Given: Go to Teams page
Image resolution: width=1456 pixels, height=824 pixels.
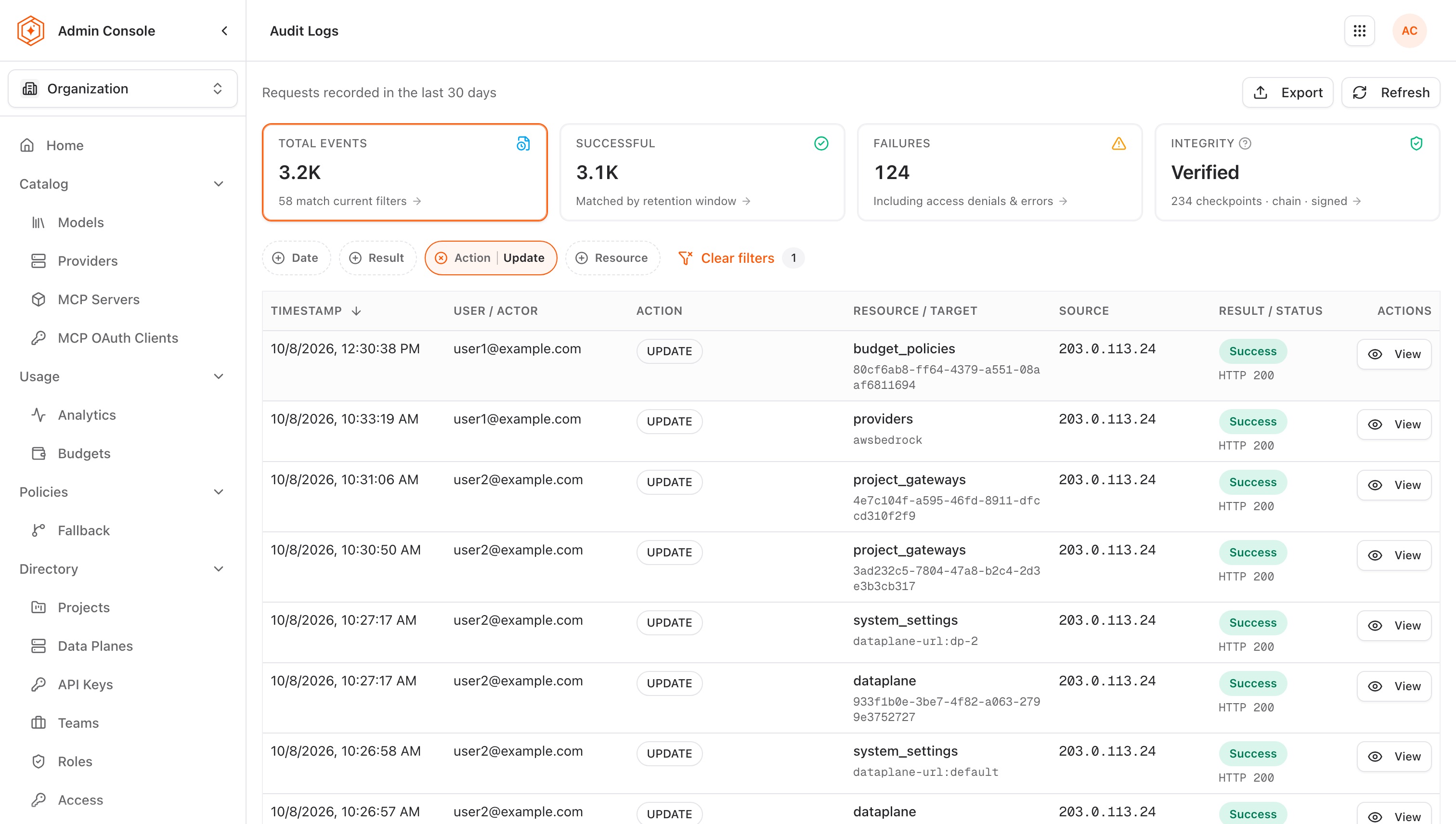Looking at the screenshot, I should tap(123, 723).
